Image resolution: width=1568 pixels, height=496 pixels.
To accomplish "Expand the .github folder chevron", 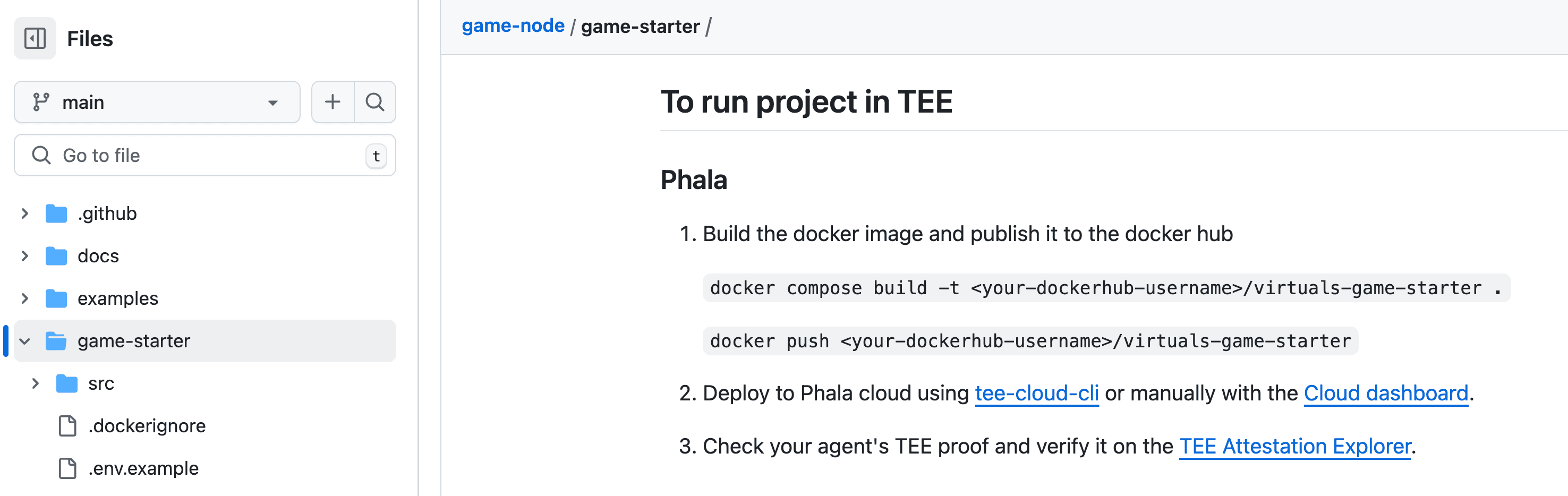I will 24,213.
